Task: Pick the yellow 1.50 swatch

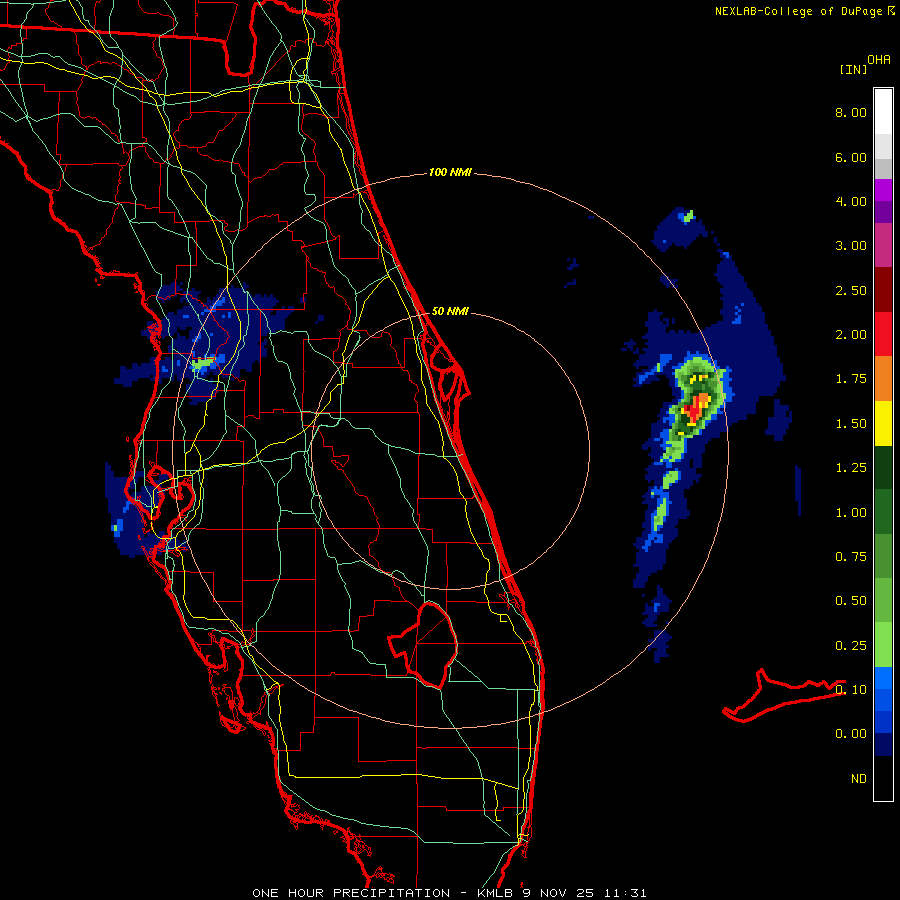Action: (x=883, y=423)
